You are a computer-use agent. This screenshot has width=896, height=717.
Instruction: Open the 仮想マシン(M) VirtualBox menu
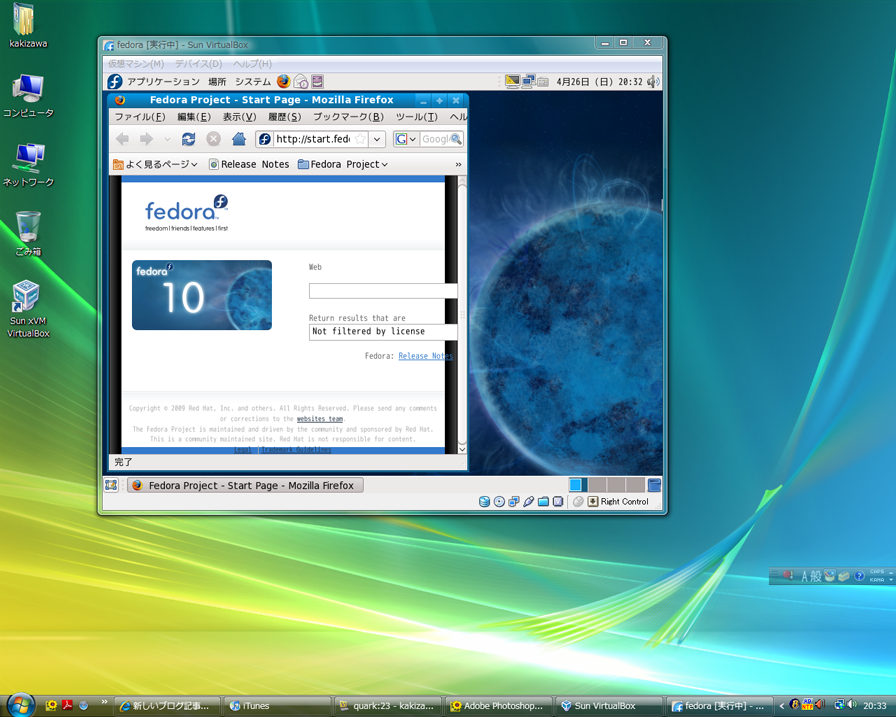click(x=136, y=64)
